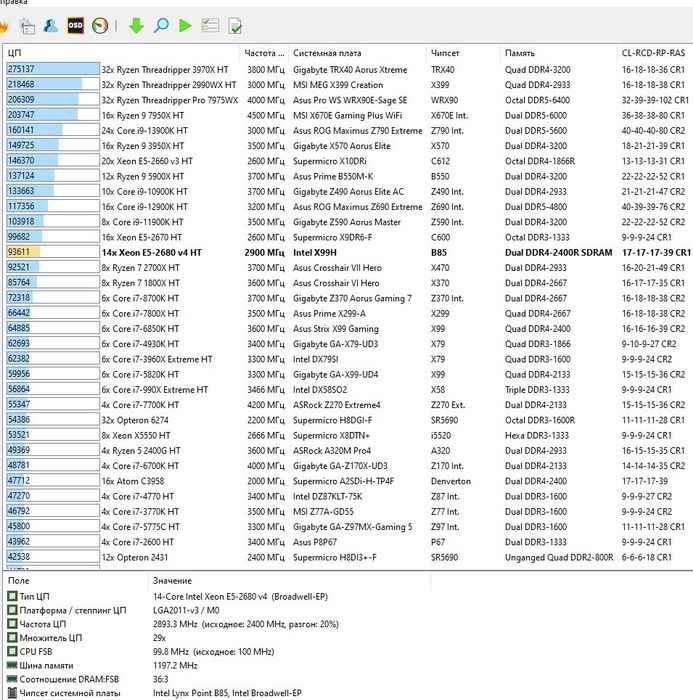
Task: Click the icon beside CPU FSB
Action: 12,651
